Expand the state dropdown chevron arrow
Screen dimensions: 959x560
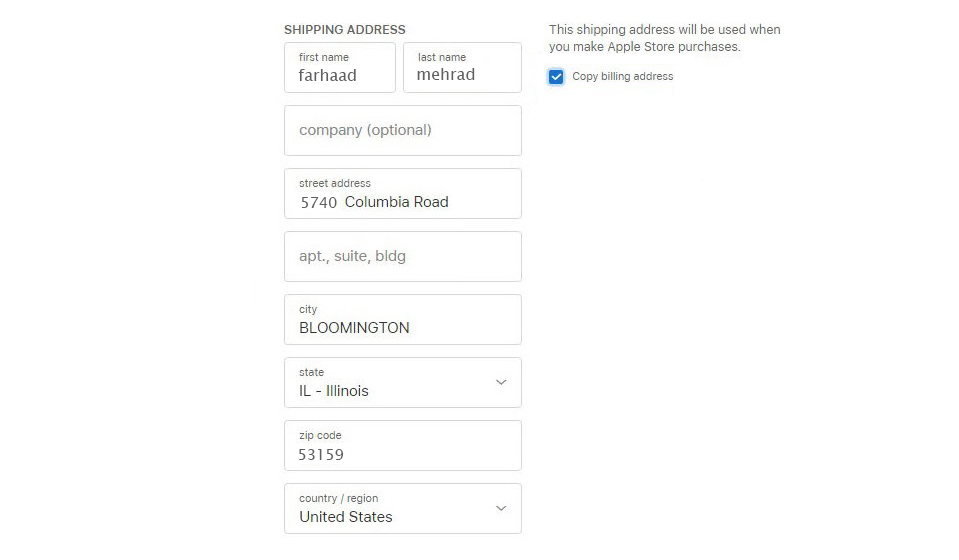point(501,382)
